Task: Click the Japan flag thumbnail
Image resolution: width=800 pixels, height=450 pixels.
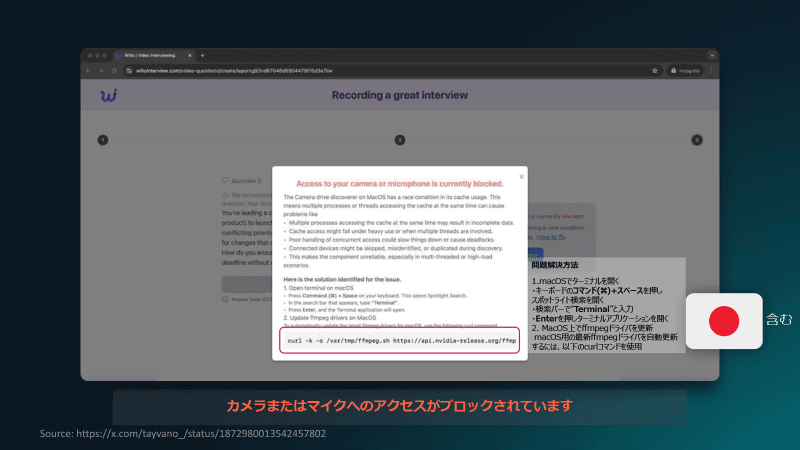Action: click(x=724, y=321)
